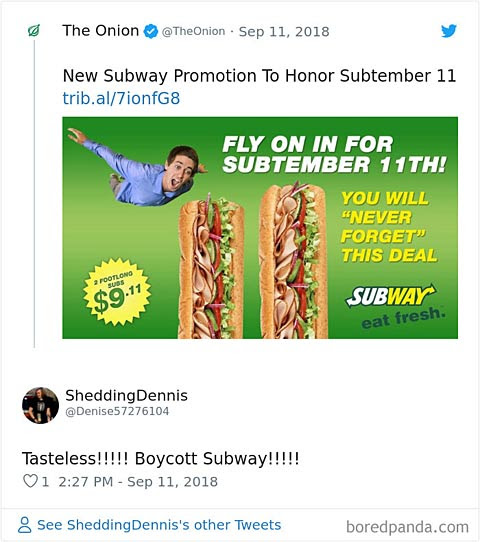Like the tweet with heart icon

coord(30,481)
